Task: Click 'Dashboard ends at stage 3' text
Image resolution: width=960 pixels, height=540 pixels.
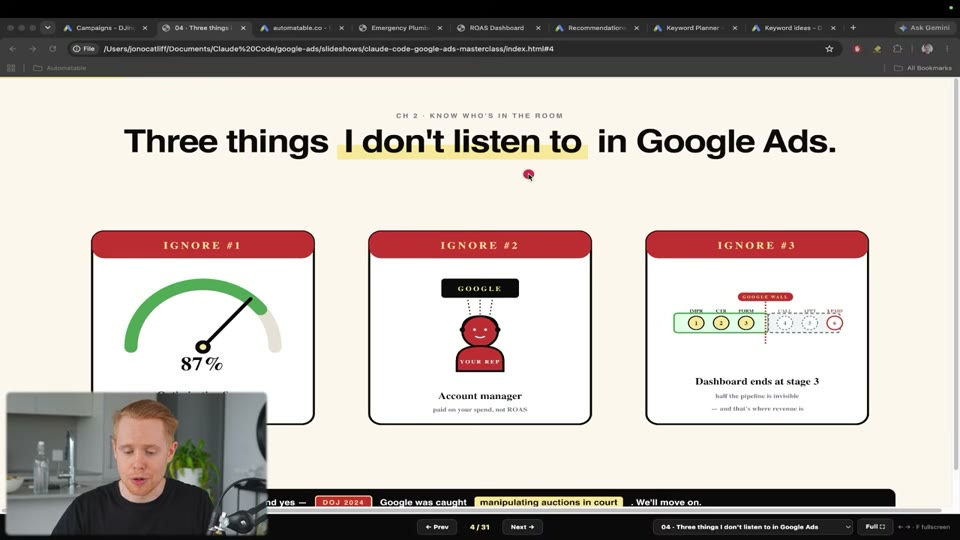Action: 757,381
